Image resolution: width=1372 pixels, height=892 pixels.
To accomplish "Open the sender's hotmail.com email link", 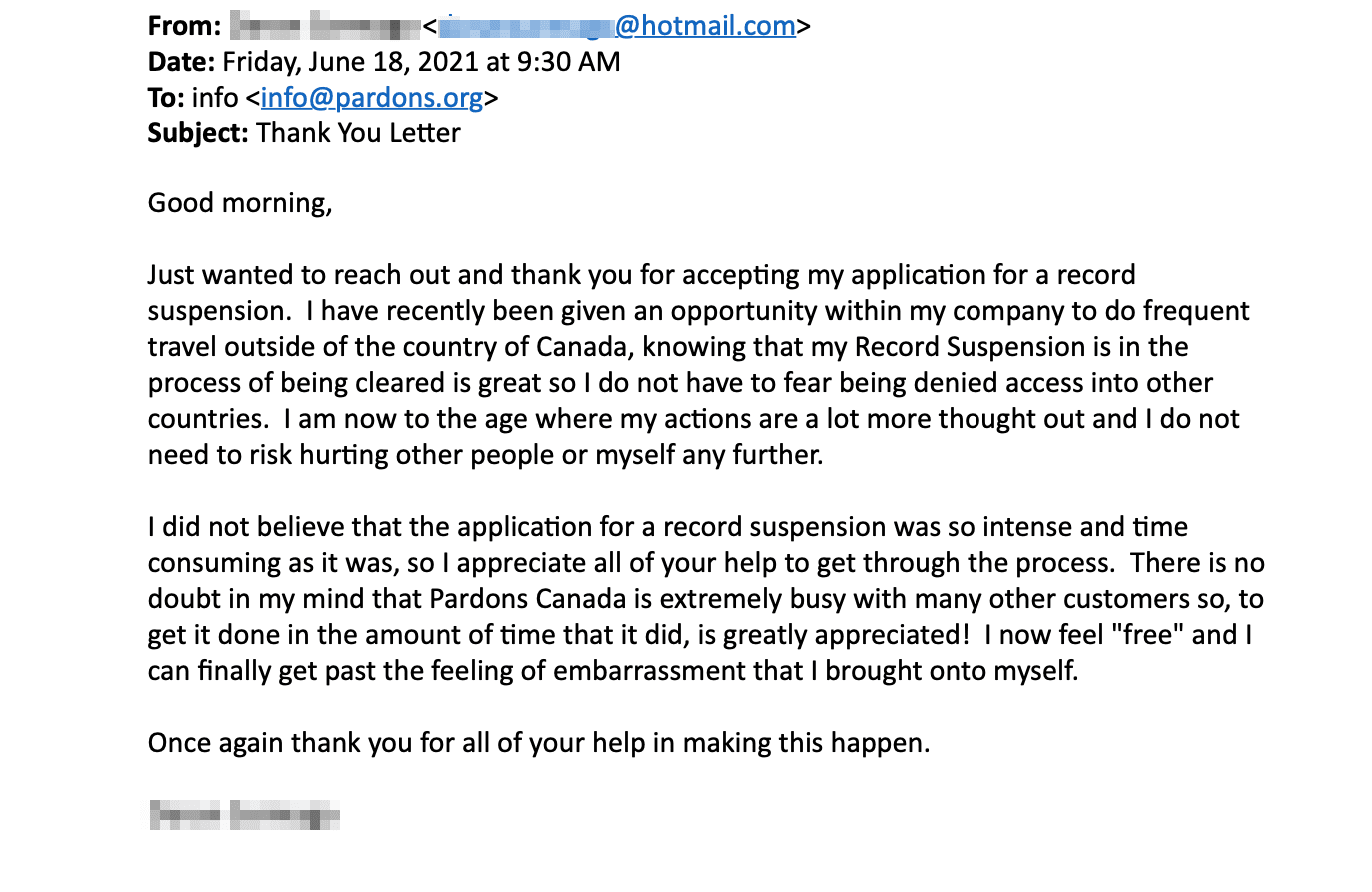I will click(x=617, y=26).
